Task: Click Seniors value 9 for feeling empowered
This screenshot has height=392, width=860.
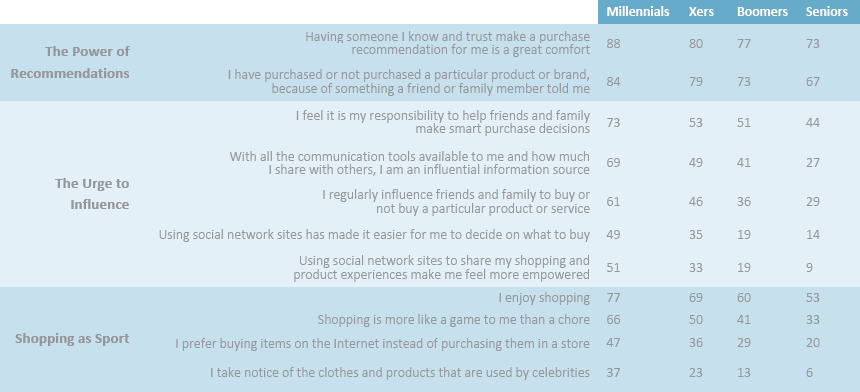Action: pyautogui.click(x=810, y=268)
